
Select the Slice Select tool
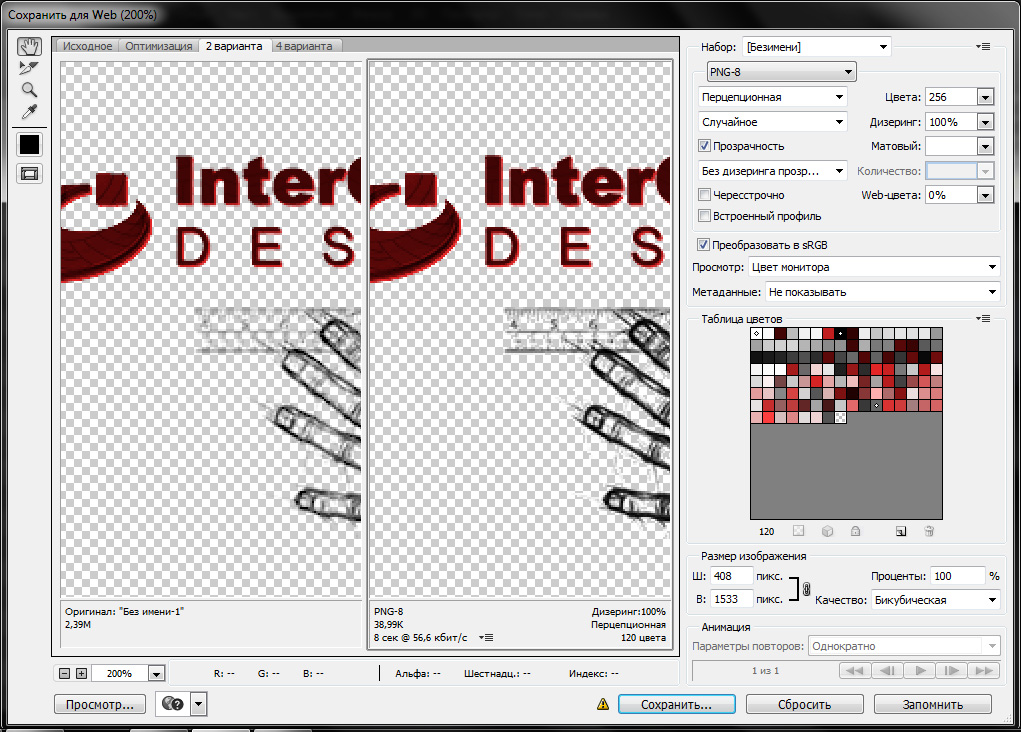29,68
